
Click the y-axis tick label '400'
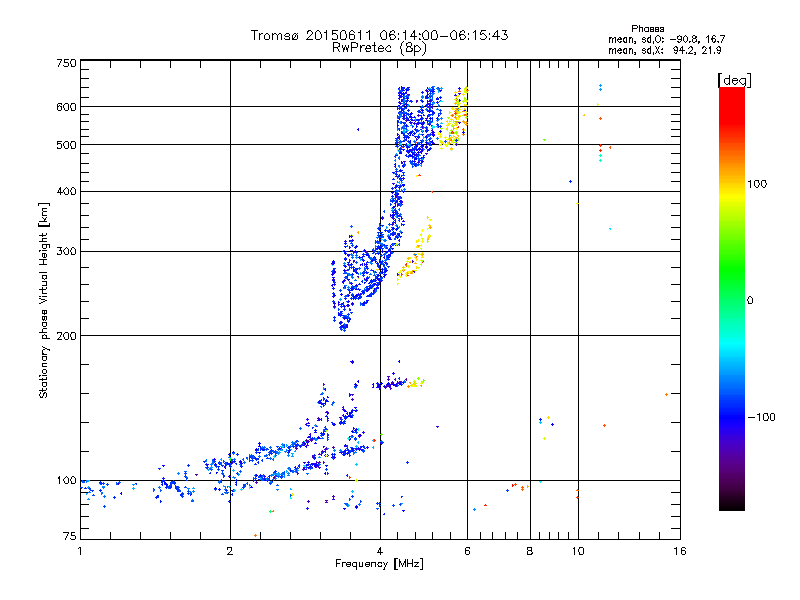tap(66, 191)
